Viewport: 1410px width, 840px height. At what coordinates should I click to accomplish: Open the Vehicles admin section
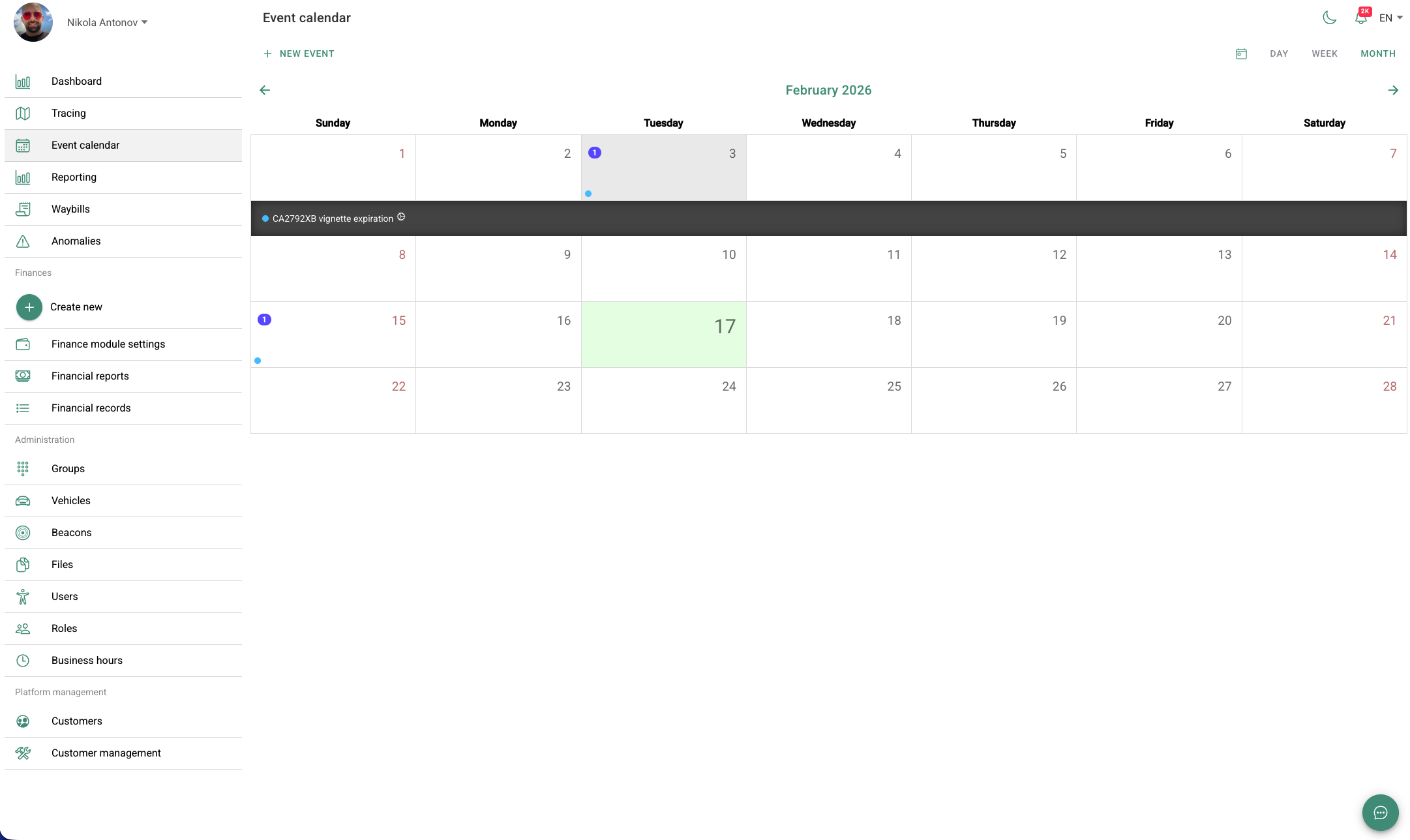pyautogui.click(x=70, y=500)
